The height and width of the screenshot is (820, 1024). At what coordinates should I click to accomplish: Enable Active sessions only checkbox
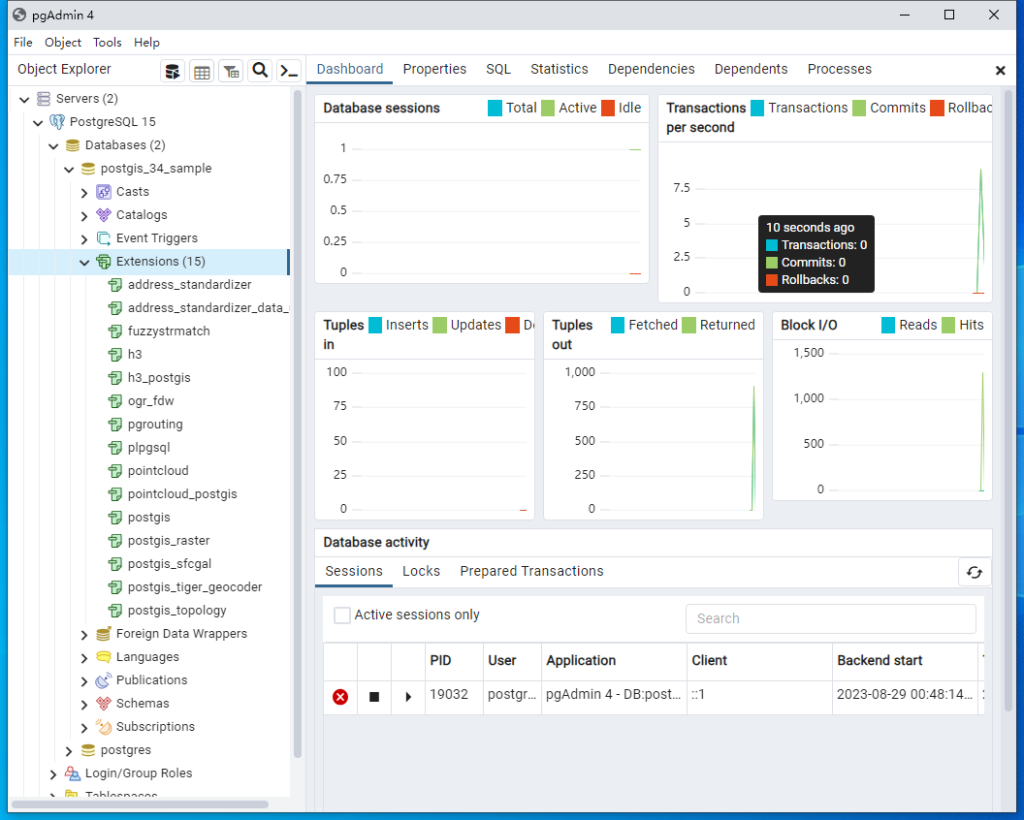[342, 615]
